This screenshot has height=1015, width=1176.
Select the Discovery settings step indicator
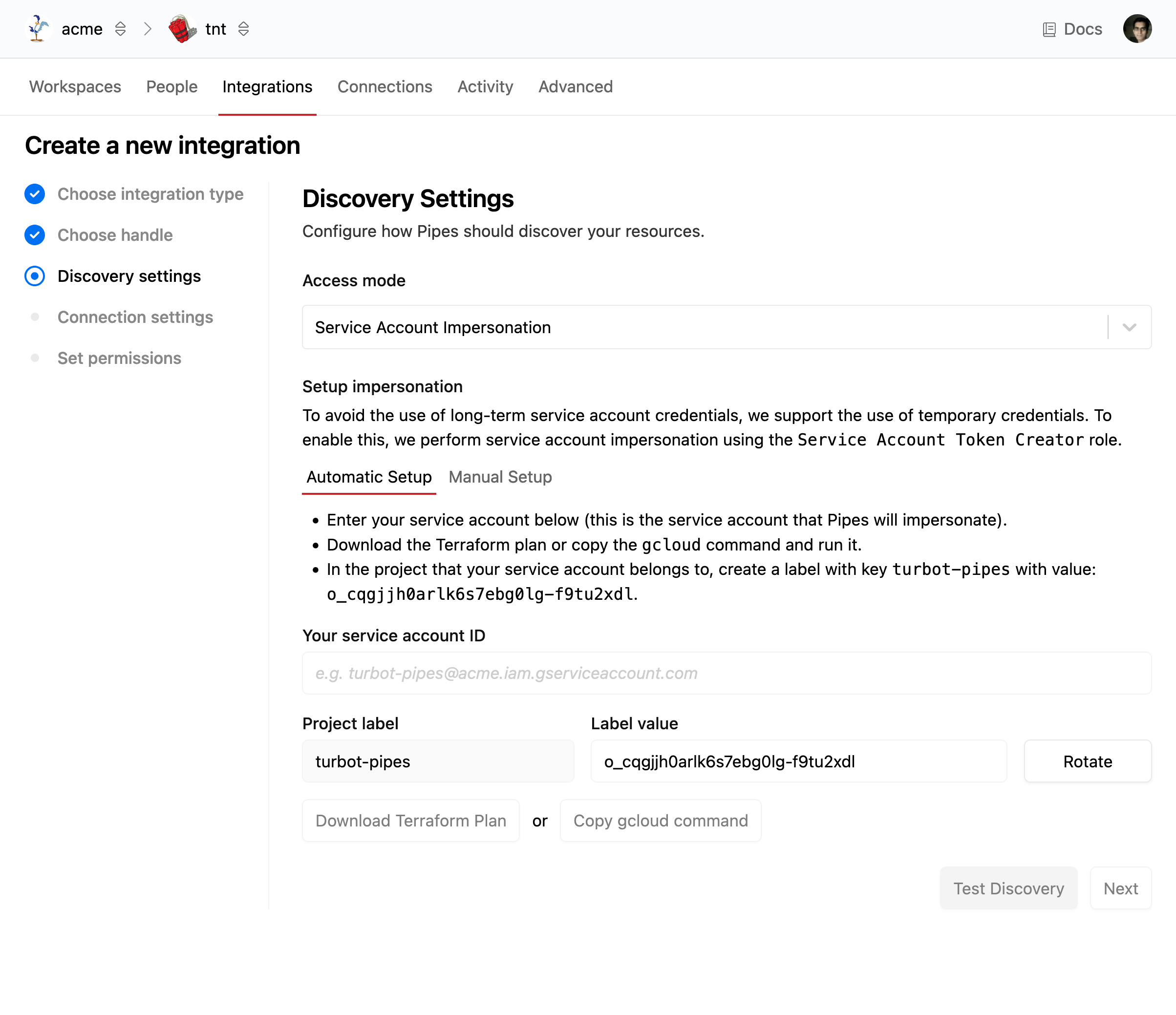(x=35, y=276)
